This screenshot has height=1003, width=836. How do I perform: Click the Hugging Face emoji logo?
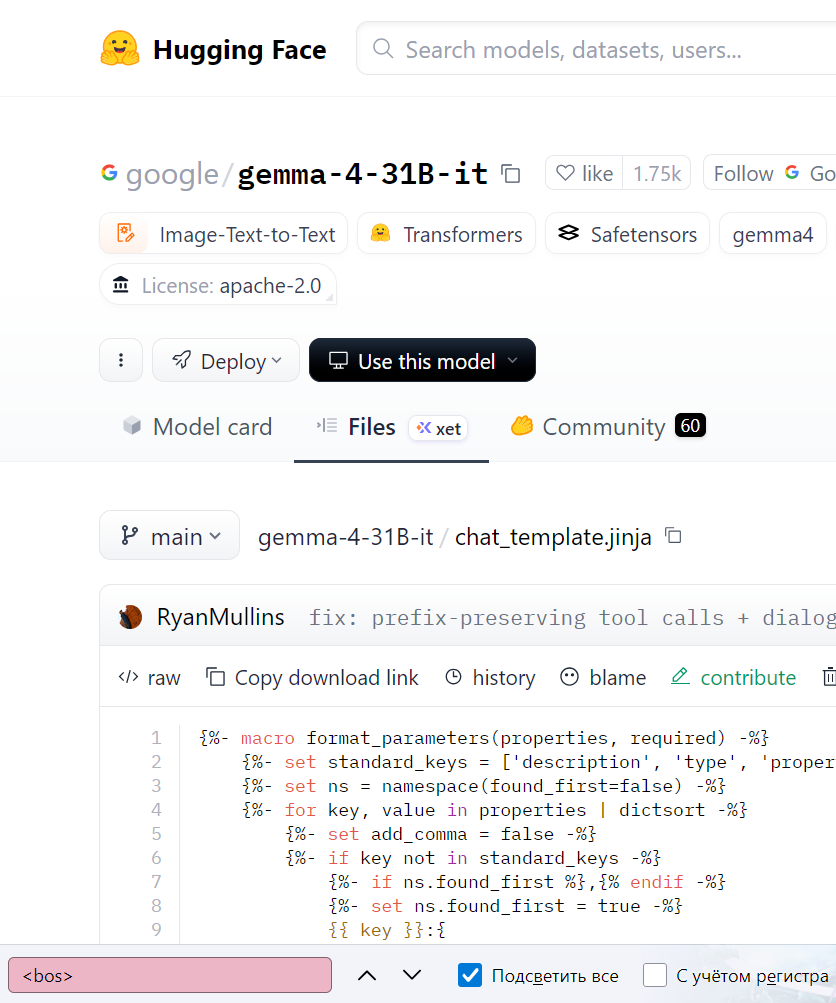[120, 49]
